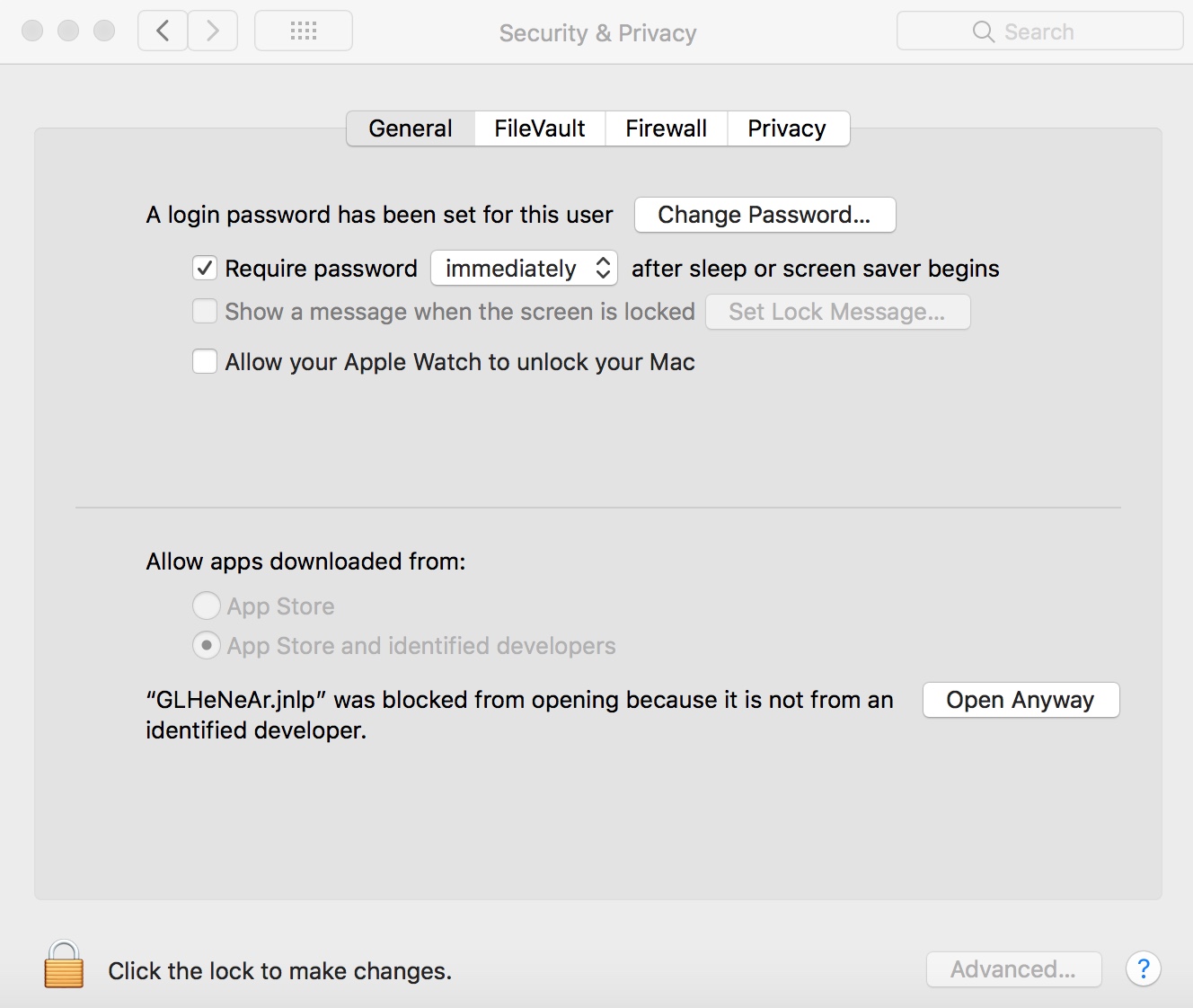1193x1008 pixels.
Task: Click the magnifying glass search icon
Action: pos(984,31)
